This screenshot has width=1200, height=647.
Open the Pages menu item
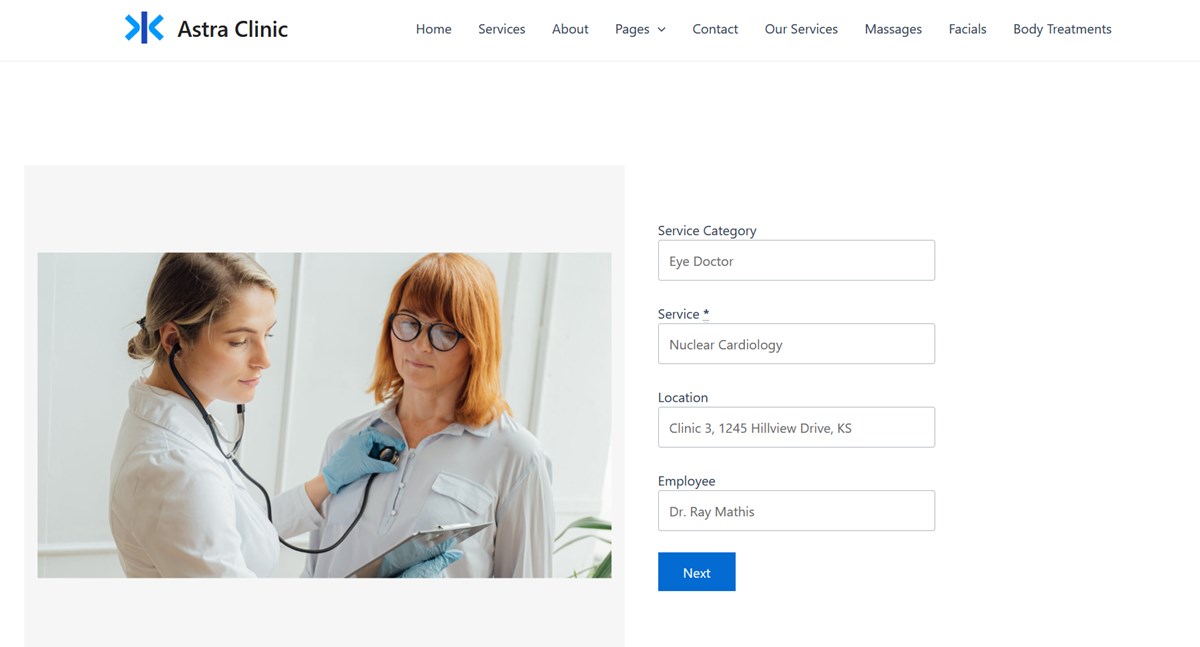pyautogui.click(x=632, y=29)
